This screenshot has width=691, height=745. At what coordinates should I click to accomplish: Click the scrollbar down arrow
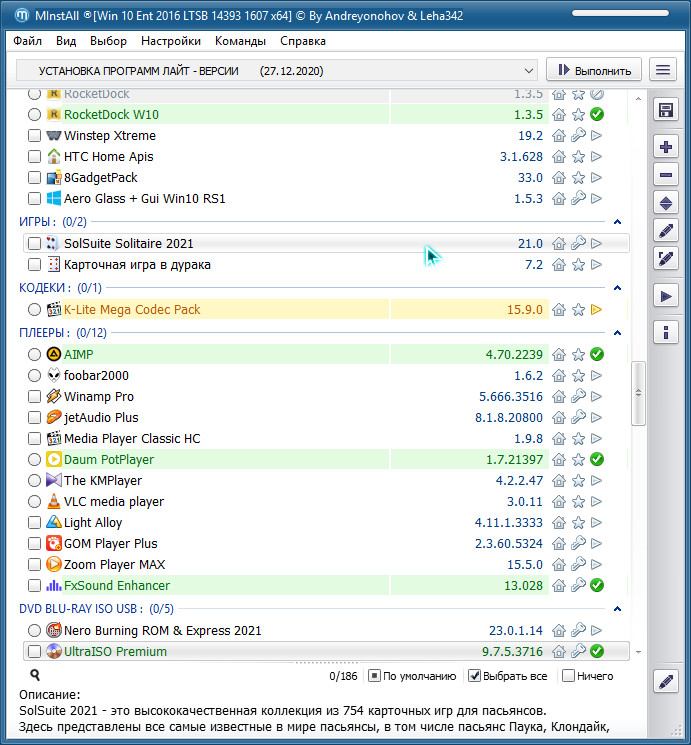click(x=638, y=652)
